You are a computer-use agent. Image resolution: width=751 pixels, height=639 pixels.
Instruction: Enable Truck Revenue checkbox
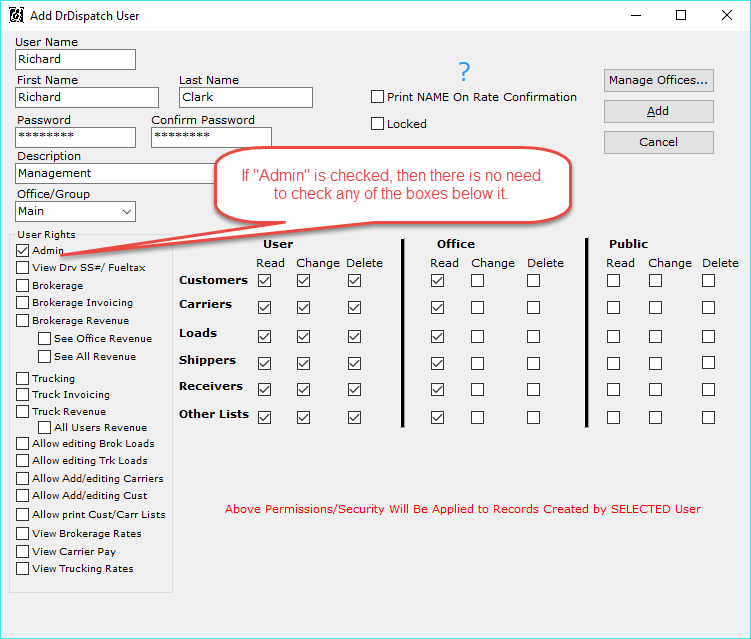tap(23, 411)
